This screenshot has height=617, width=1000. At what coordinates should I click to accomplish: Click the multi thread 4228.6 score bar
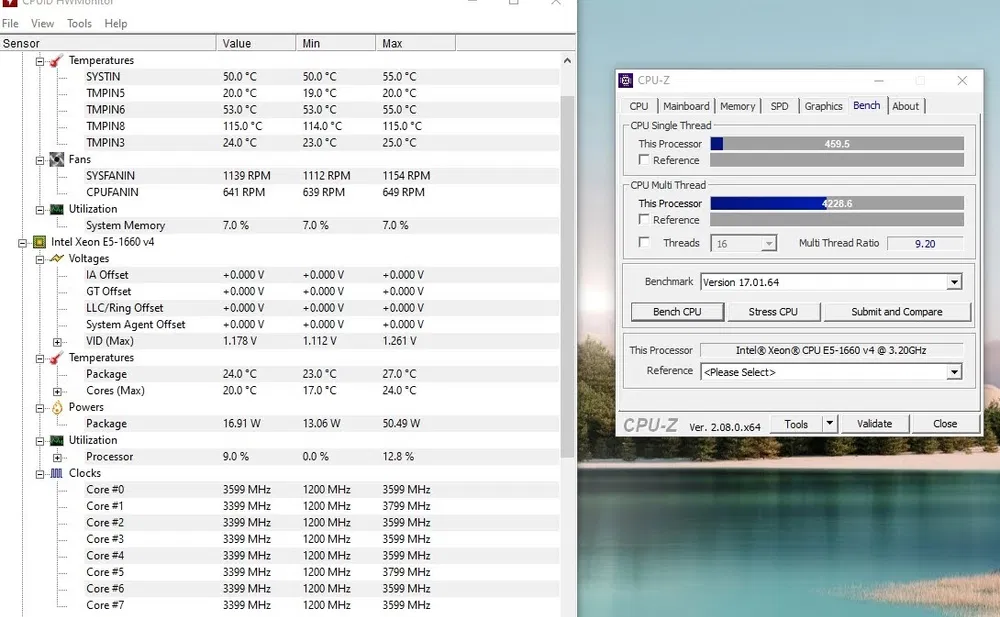click(837, 204)
